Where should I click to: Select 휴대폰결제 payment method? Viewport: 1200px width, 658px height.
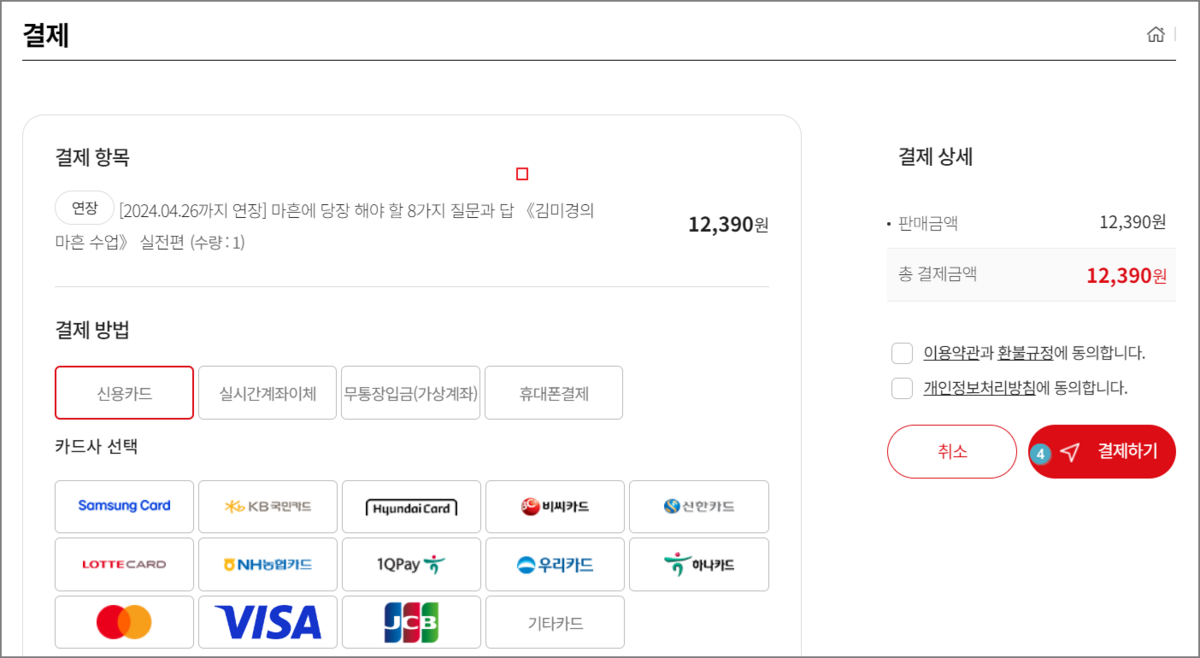click(554, 393)
